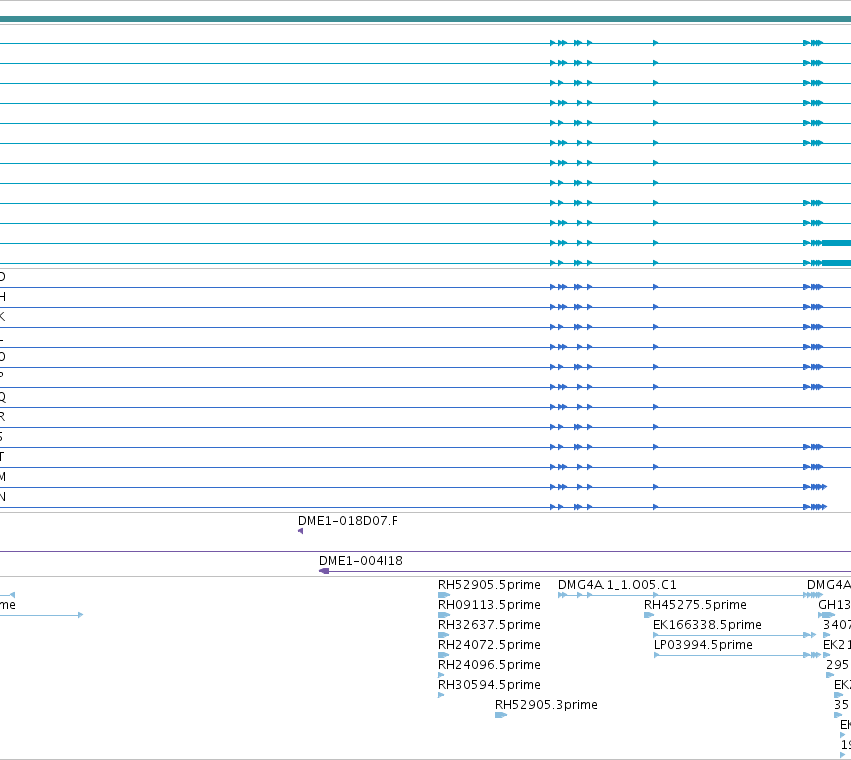Select the RH52905.3prime EST label
Image resolution: width=851 pixels, height=760 pixels.
click(546, 705)
